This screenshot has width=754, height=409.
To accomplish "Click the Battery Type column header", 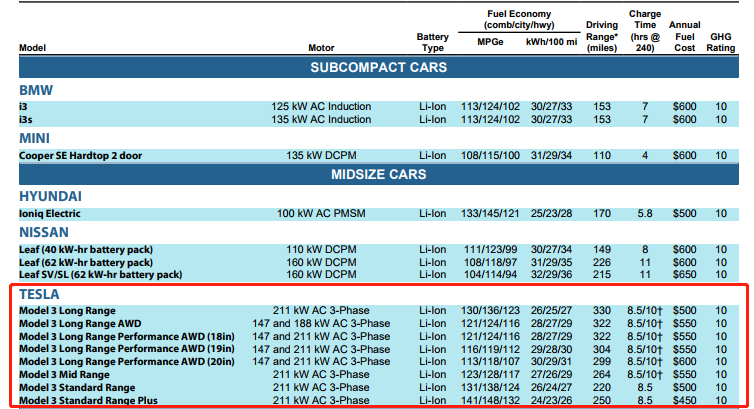I will tap(432, 42).
